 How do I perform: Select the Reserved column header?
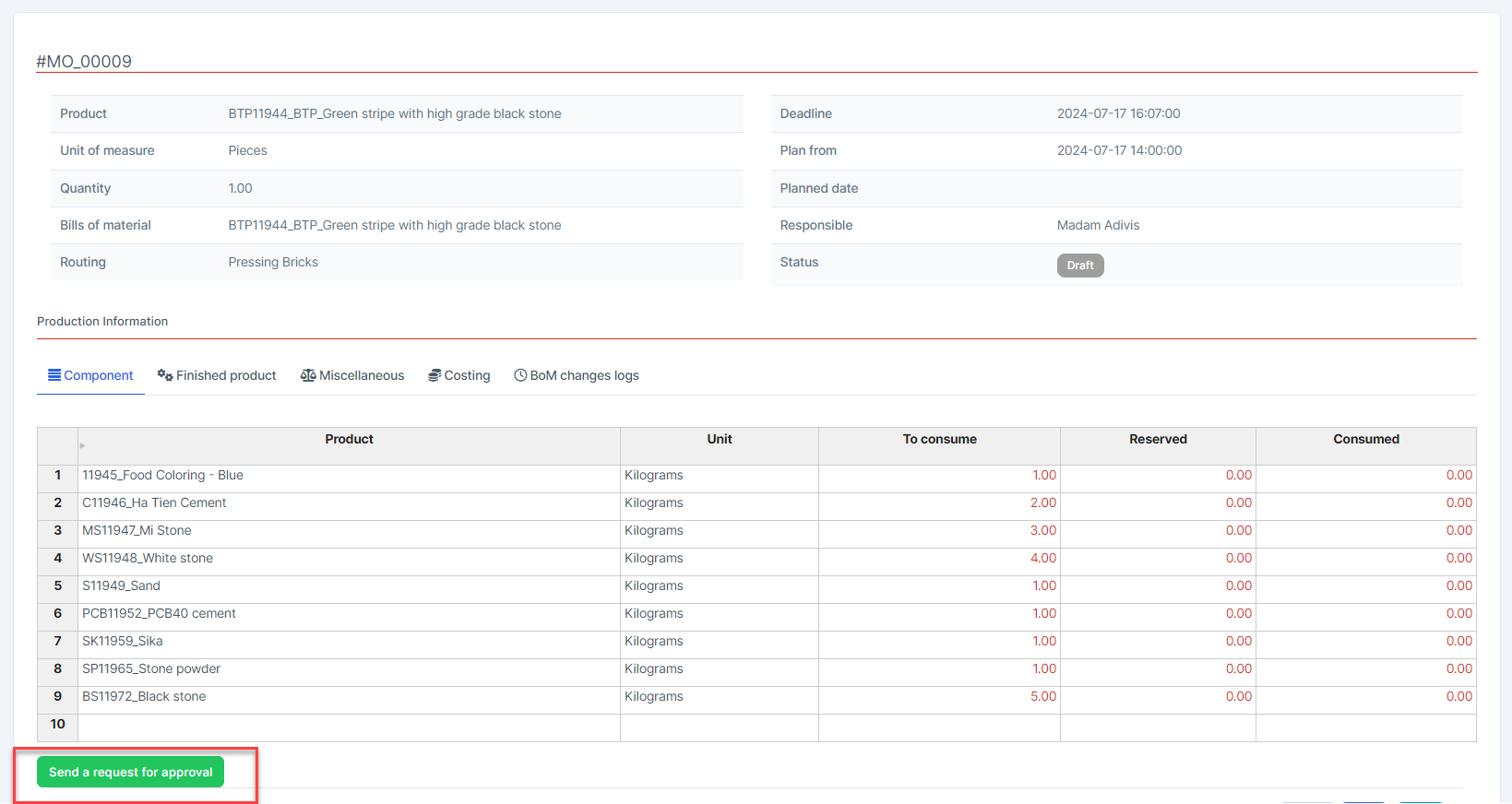coord(1158,440)
